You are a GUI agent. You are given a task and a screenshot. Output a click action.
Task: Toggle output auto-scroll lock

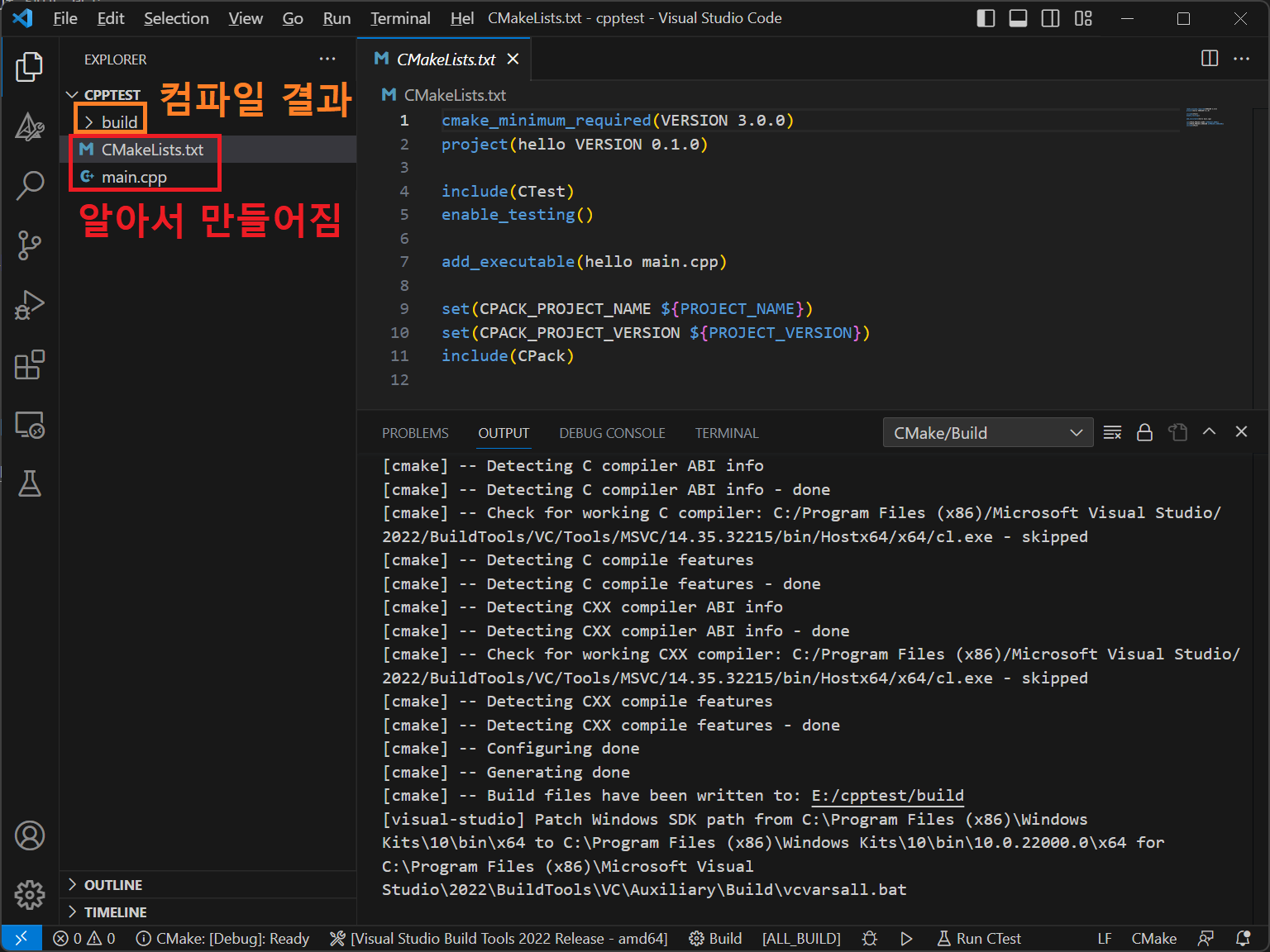coord(1144,432)
